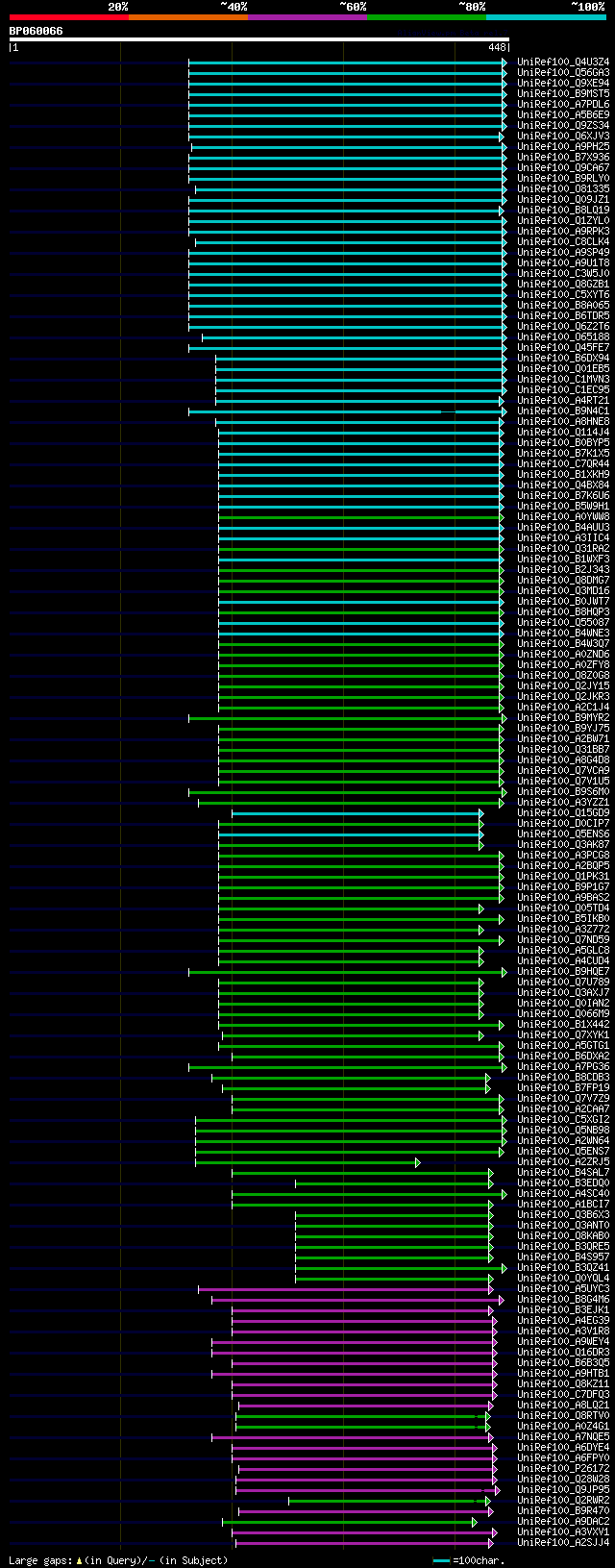Click the UniRef100_Q7V1U5 label

click(x=563, y=781)
